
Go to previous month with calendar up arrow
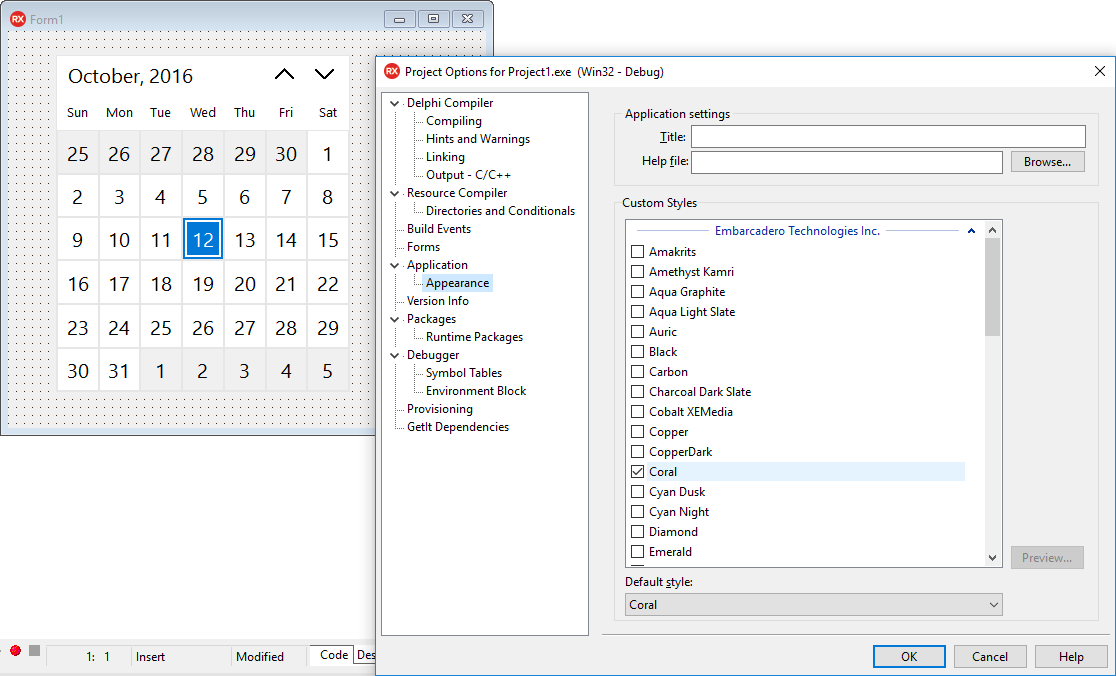coord(284,74)
